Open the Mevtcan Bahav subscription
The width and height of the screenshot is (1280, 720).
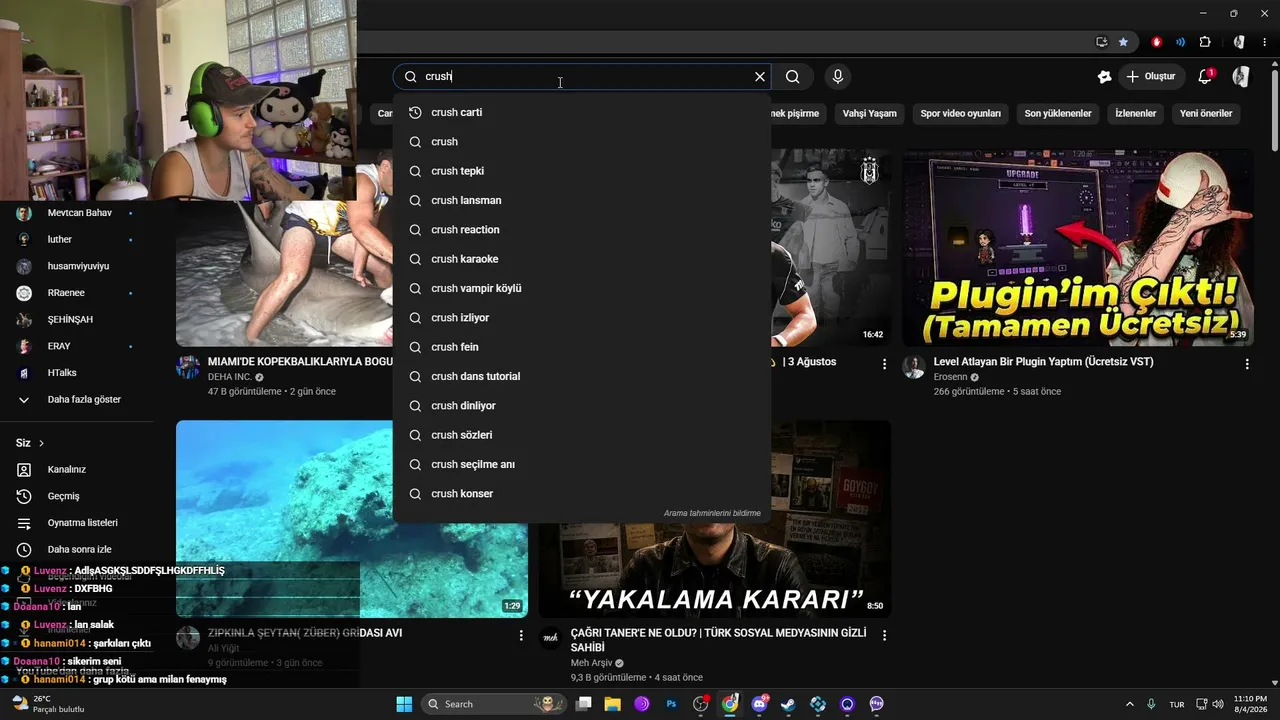[76, 213]
